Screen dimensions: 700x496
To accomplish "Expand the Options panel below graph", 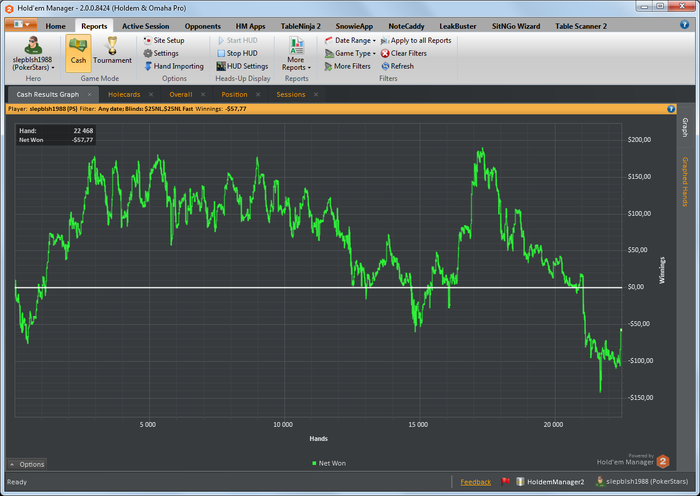I will point(27,464).
